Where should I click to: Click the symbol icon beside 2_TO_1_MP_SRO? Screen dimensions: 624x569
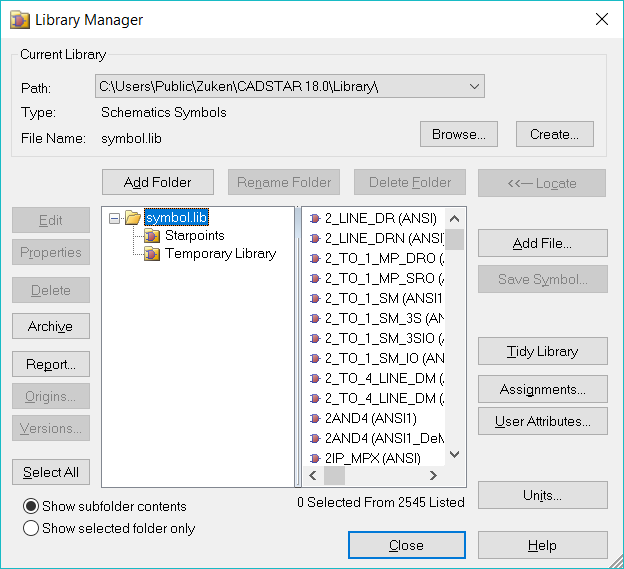tap(315, 278)
